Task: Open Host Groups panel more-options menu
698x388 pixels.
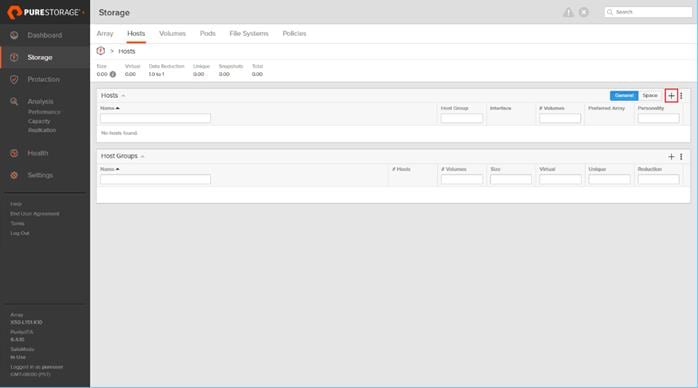Action: [682, 157]
